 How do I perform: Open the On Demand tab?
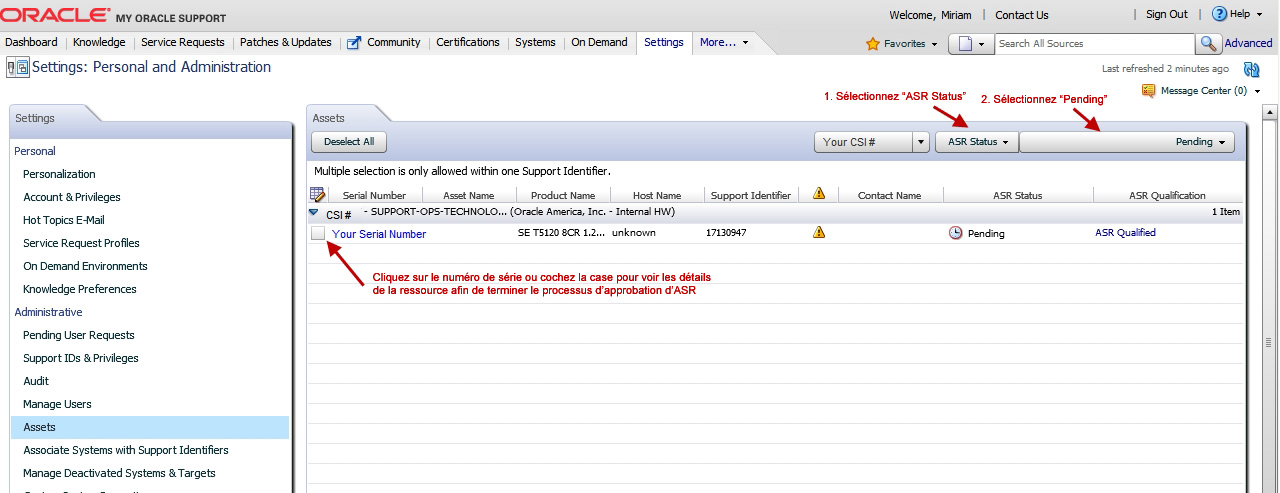pos(599,43)
